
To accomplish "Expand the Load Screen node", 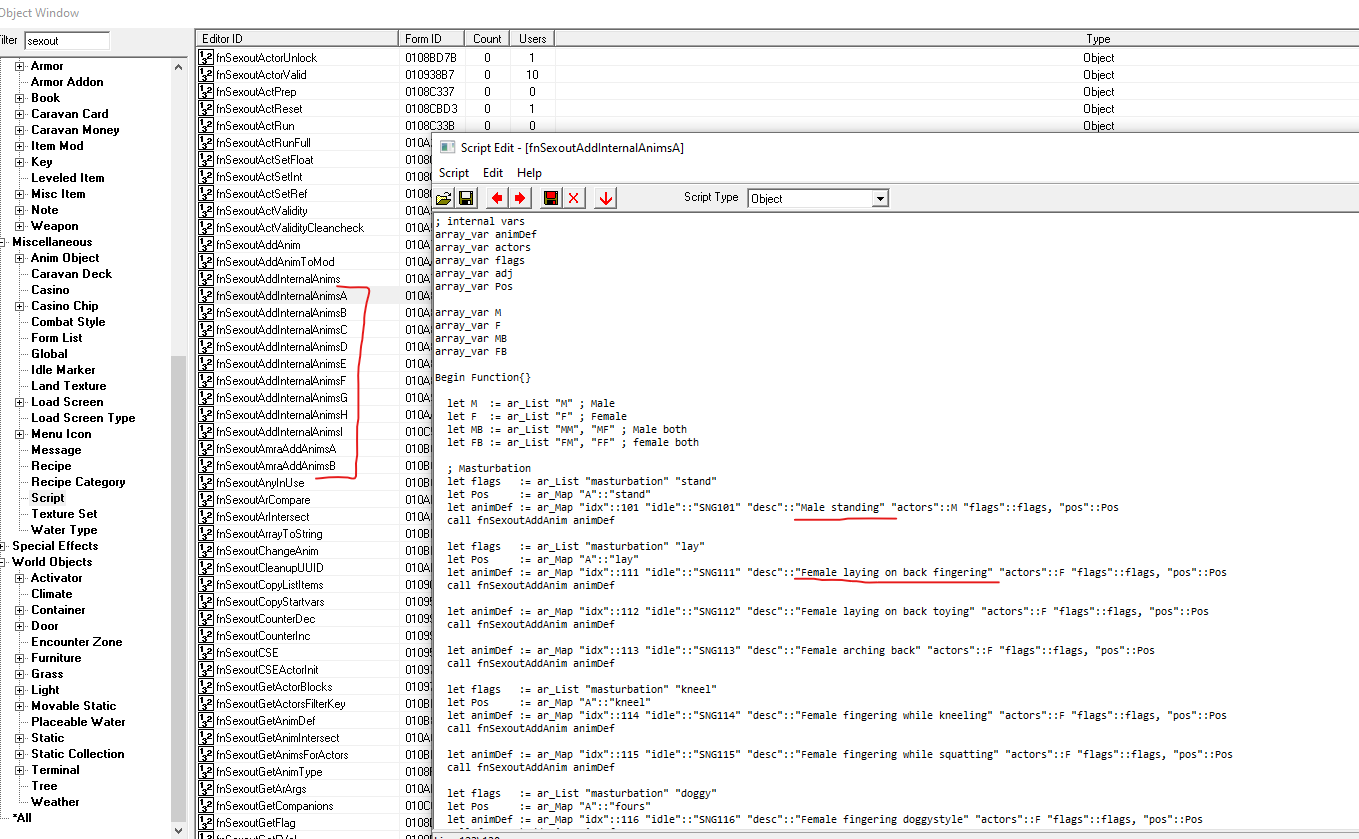I will [x=19, y=402].
